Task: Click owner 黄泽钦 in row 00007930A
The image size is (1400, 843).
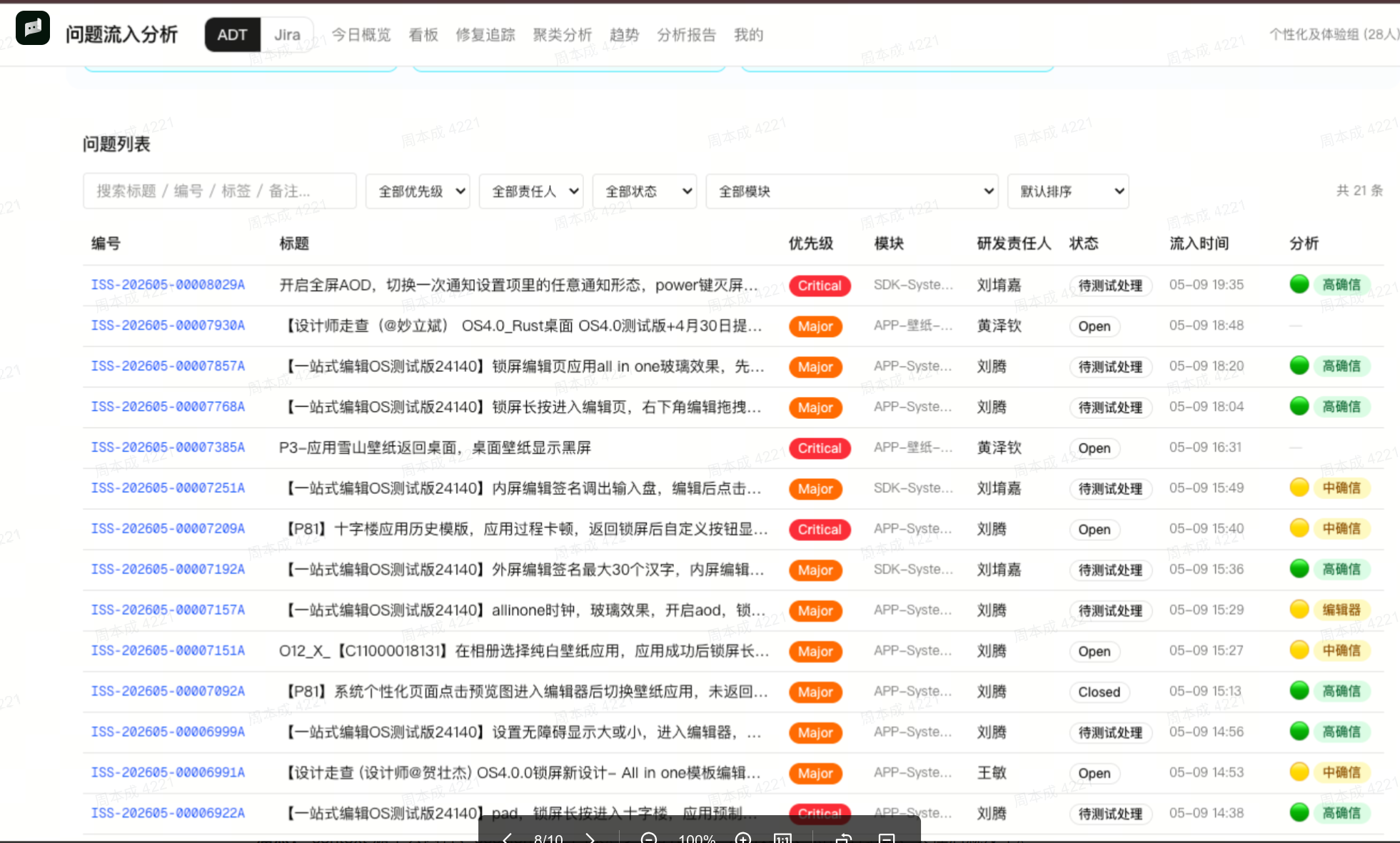Action: pos(999,325)
